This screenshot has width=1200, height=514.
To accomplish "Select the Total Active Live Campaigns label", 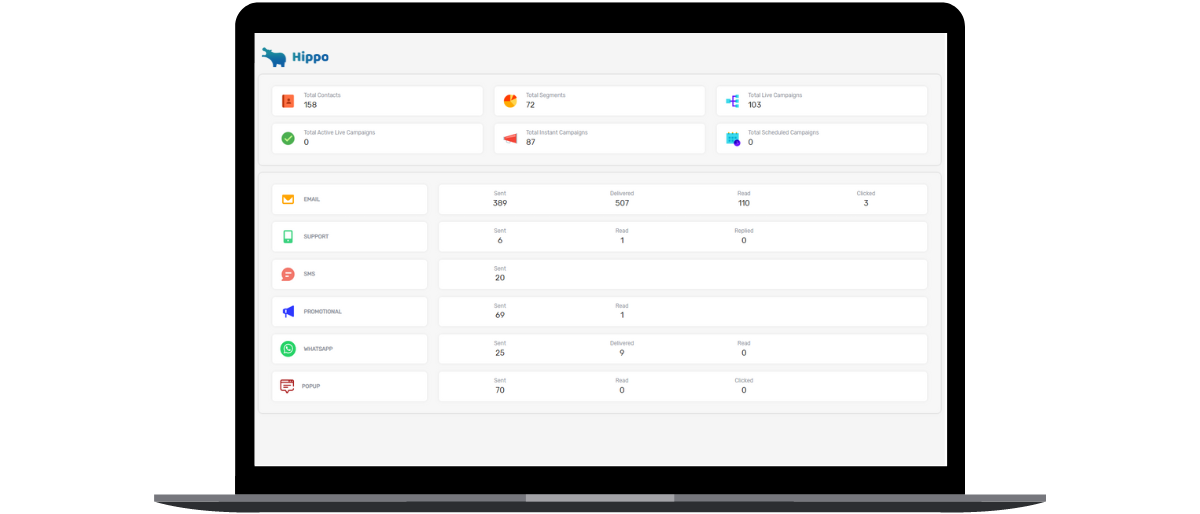I will pyautogui.click(x=340, y=132).
